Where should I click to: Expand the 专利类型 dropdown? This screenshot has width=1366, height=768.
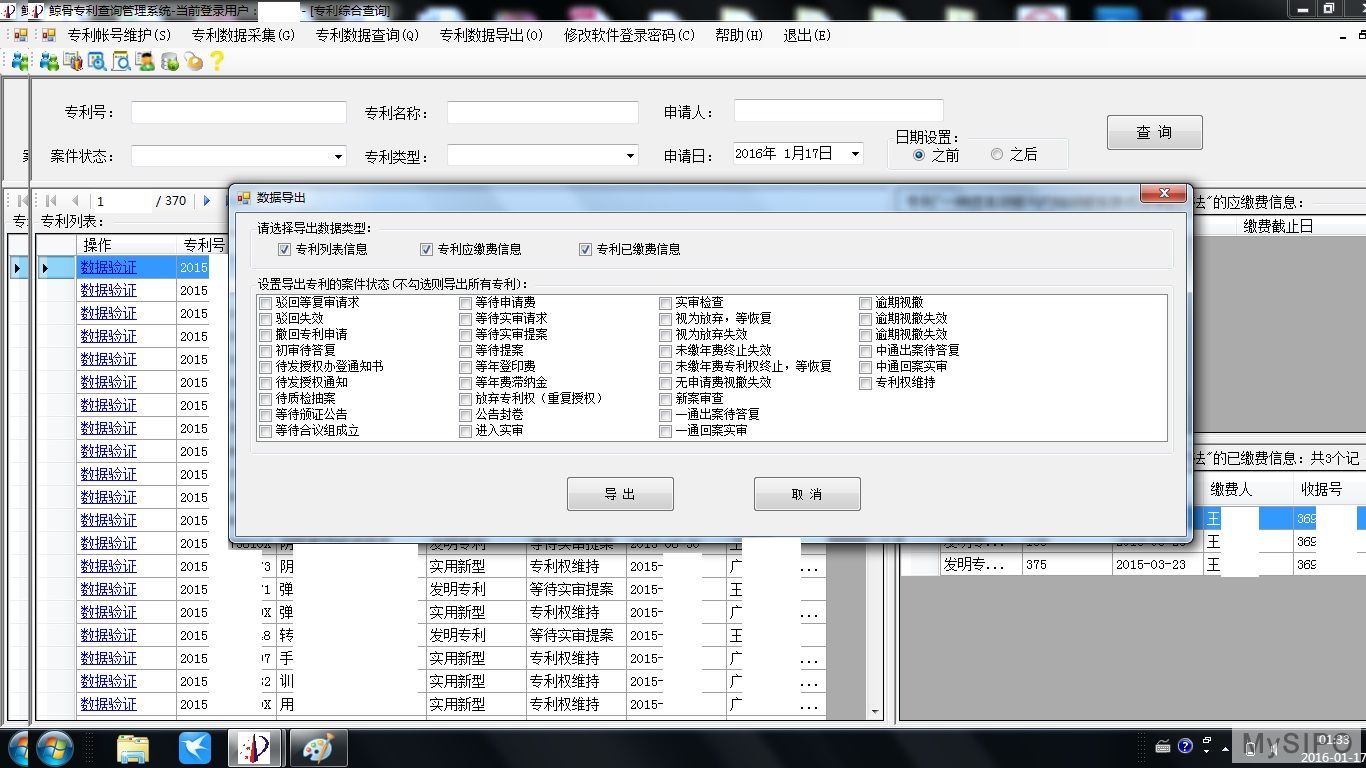[x=630, y=156]
